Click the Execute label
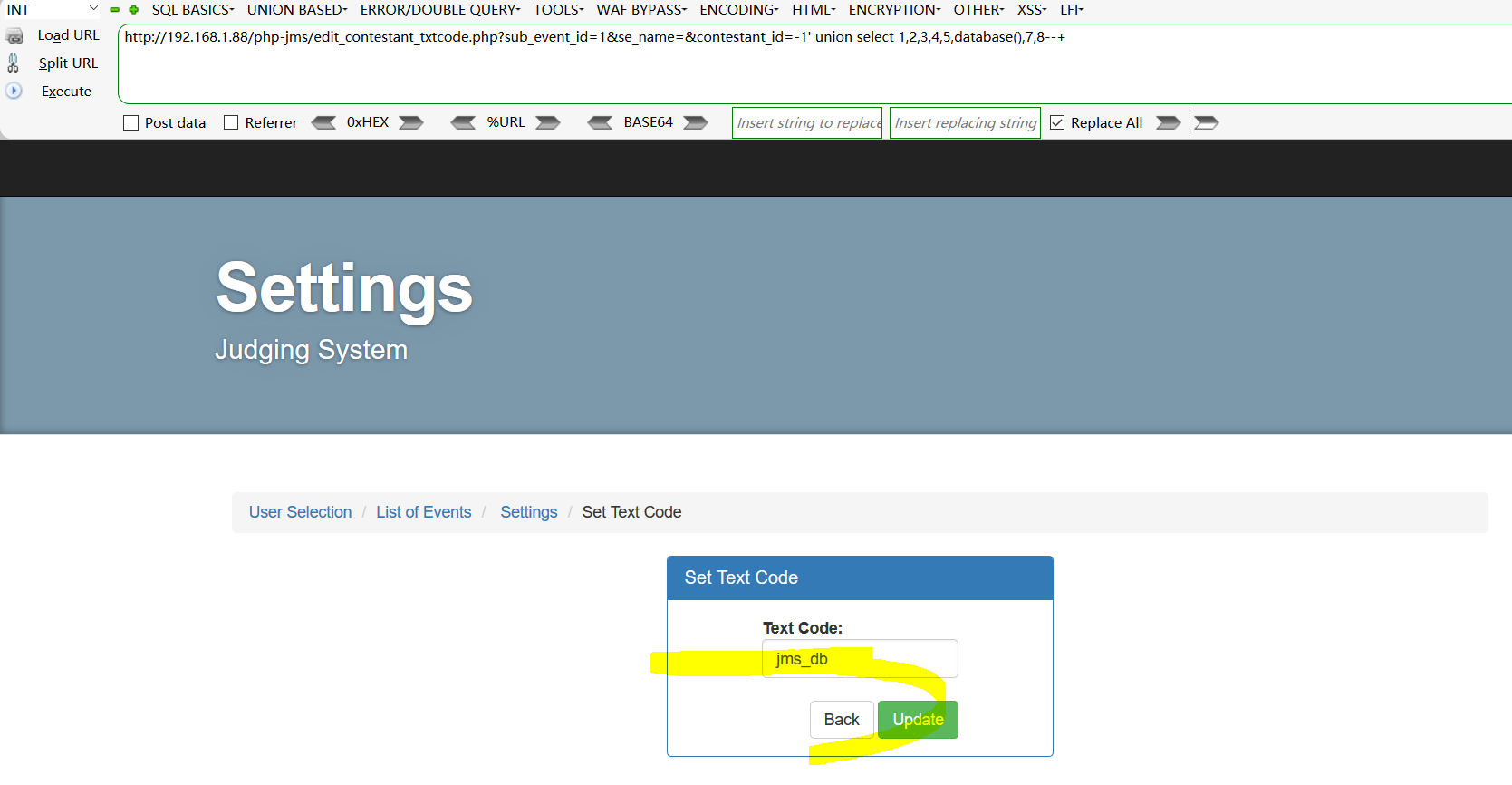Image resolution: width=1512 pixels, height=785 pixels. pos(66,92)
